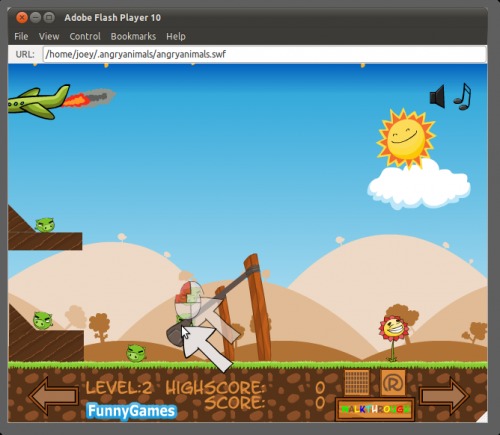Click the WALKTHROUGH button
500x435 pixels.
coord(375,409)
